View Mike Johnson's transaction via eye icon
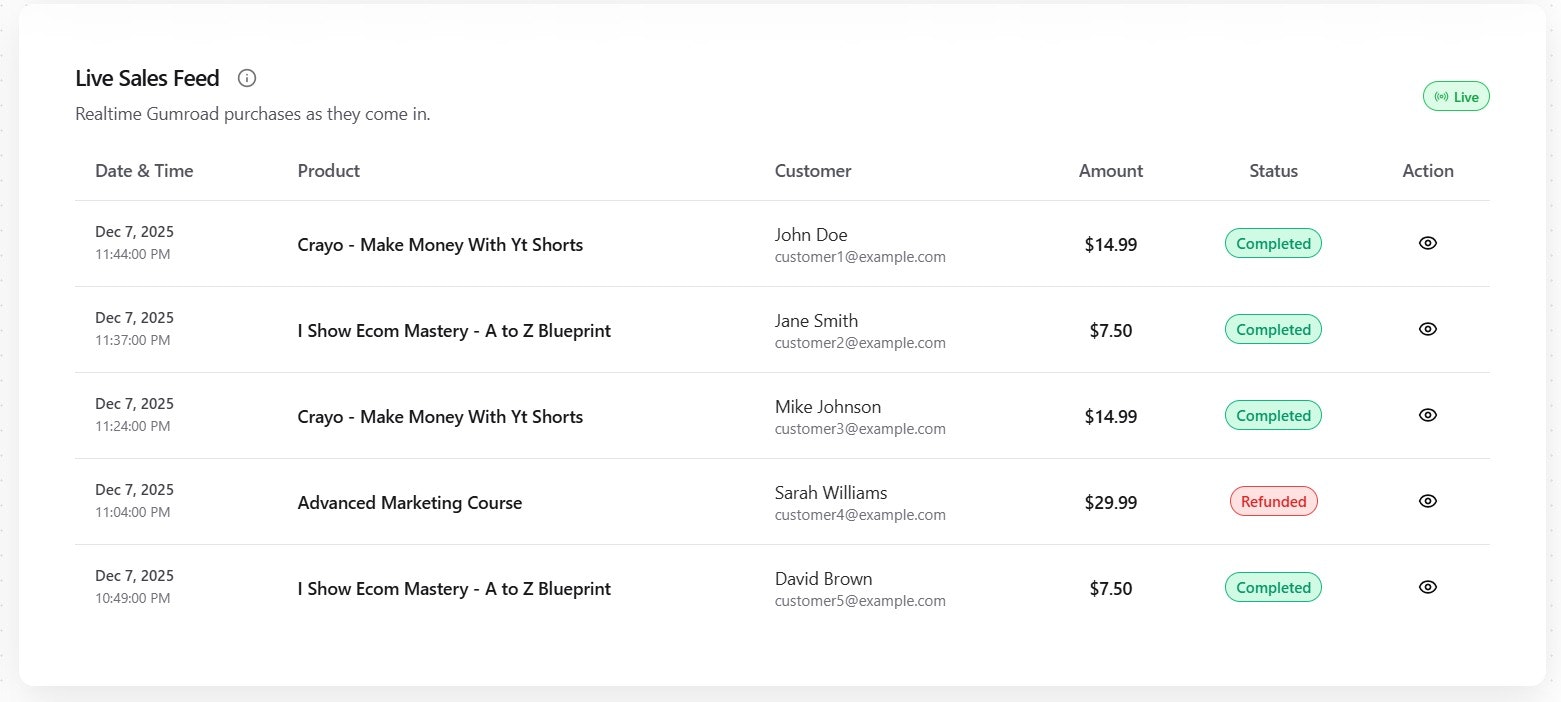 pyautogui.click(x=1427, y=415)
